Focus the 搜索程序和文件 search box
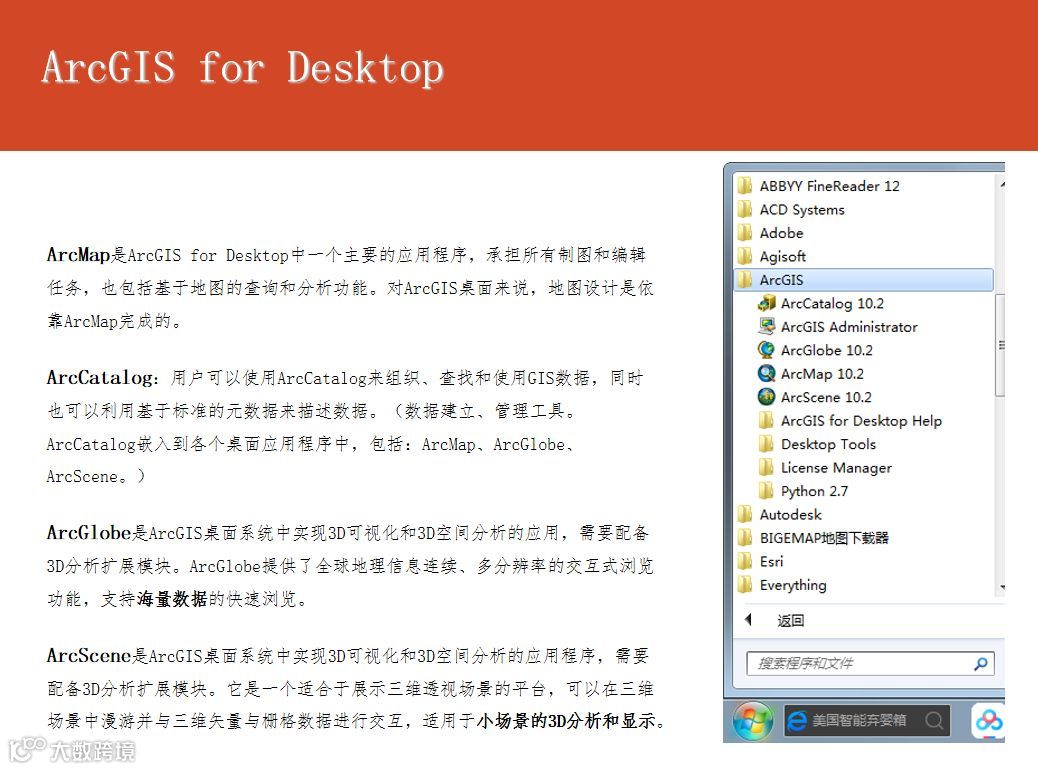 pyautogui.click(x=870, y=663)
